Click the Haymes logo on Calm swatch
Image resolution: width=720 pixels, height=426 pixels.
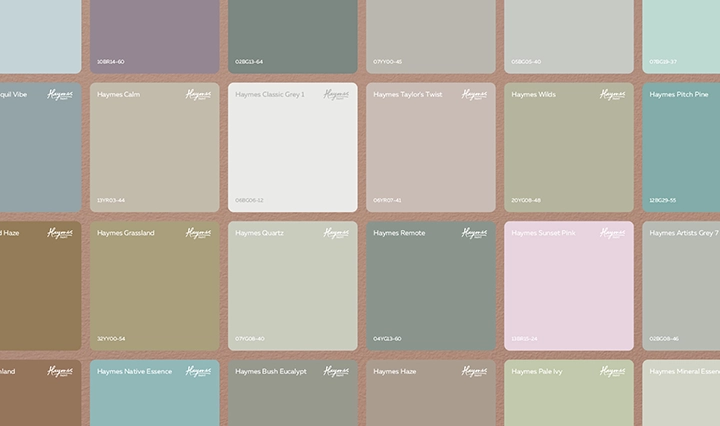pyautogui.click(x=199, y=95)
